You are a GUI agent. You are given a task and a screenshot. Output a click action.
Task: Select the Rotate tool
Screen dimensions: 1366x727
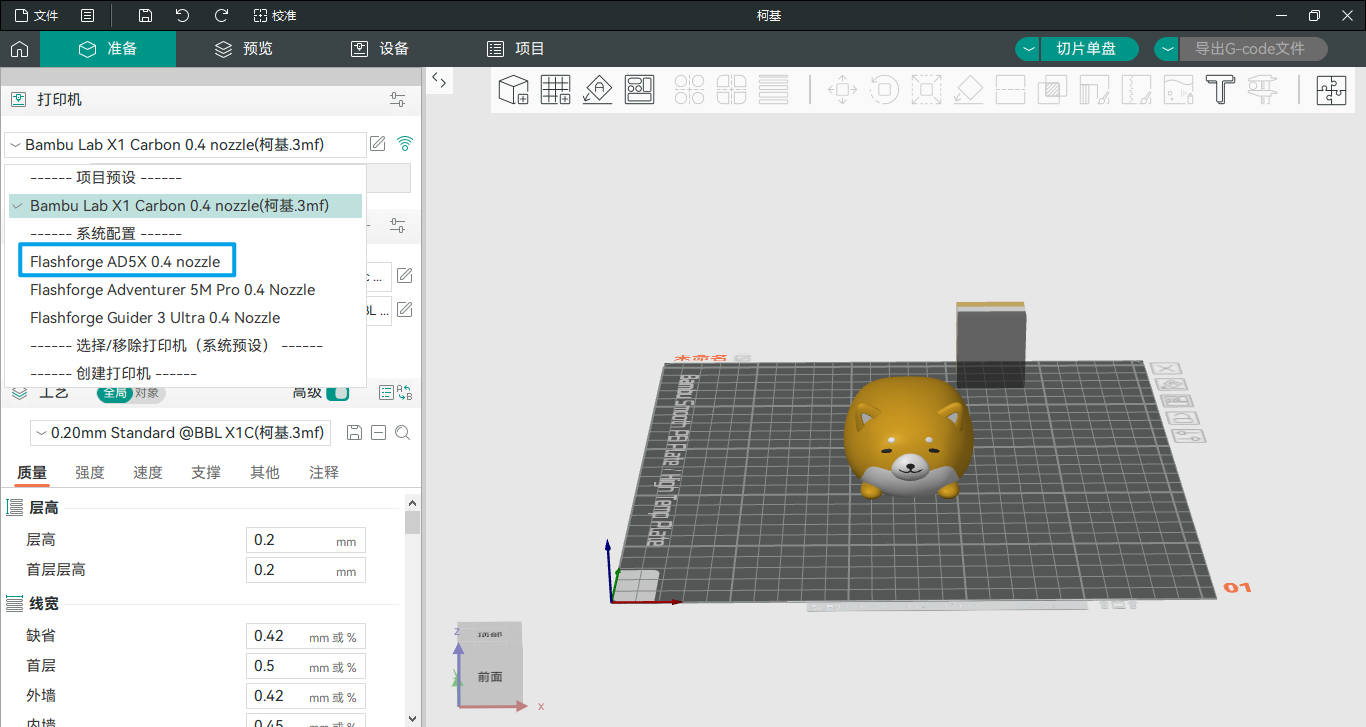pos(884,90)
